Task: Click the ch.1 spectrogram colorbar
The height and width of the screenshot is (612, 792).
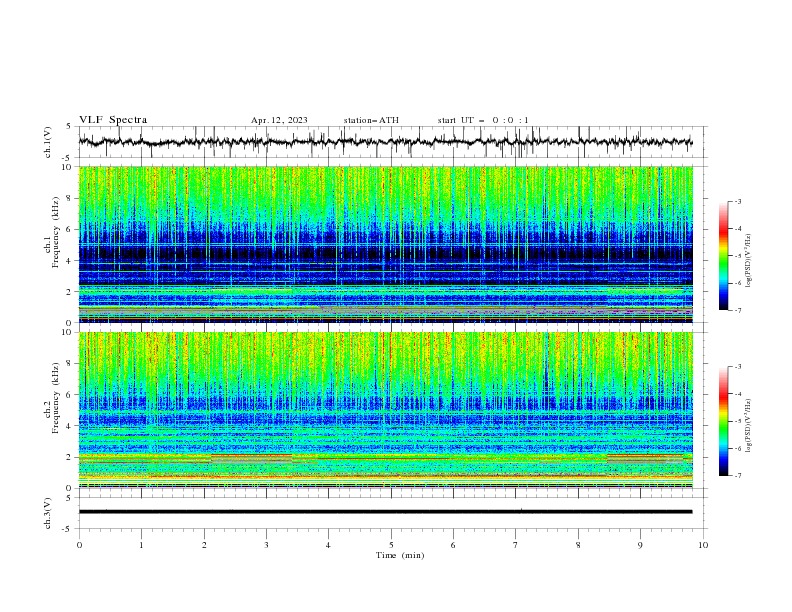Action: (x=724, y=256)
